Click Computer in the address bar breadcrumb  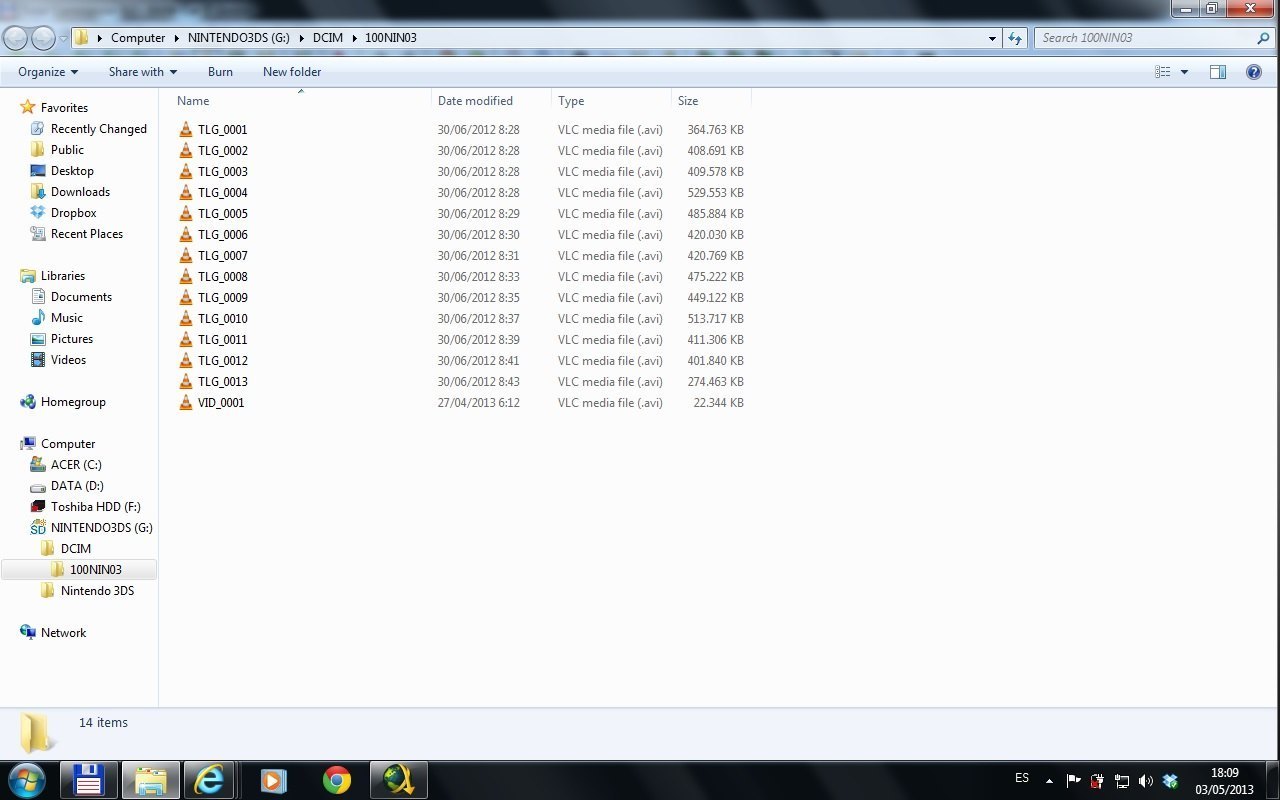[x=138, y=38]
